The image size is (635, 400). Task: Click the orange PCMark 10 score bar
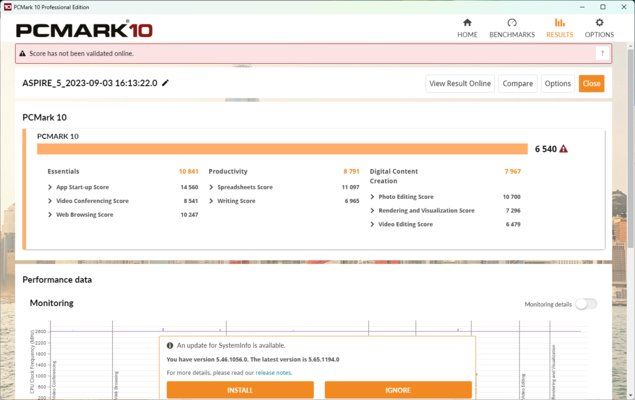[282, 149]
